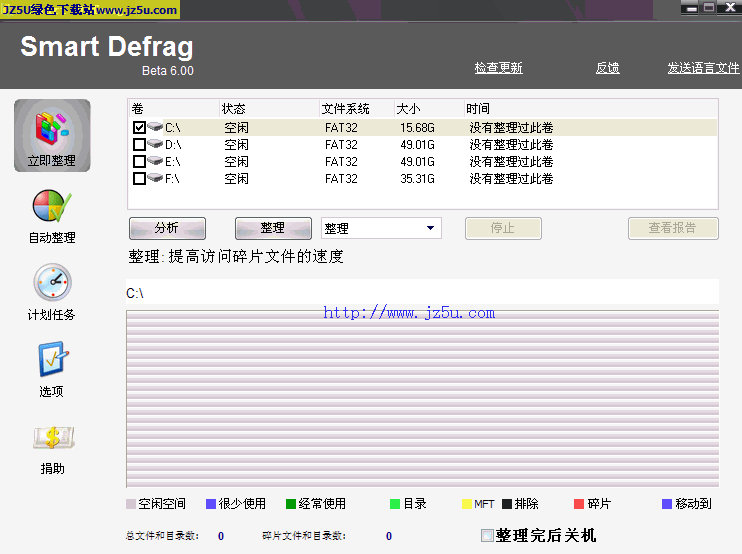Click 没有整理过此卷 in the F:\ row

511,179
